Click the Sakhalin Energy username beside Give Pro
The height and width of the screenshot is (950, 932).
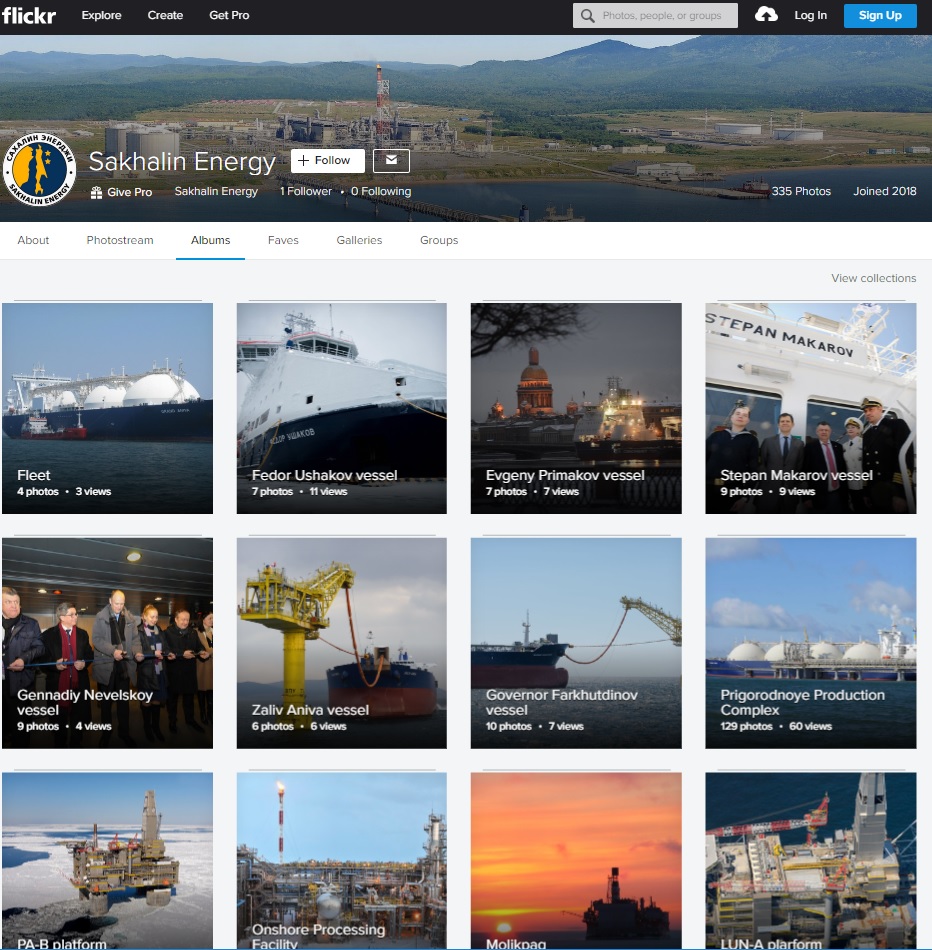click(x=216, y=191)
